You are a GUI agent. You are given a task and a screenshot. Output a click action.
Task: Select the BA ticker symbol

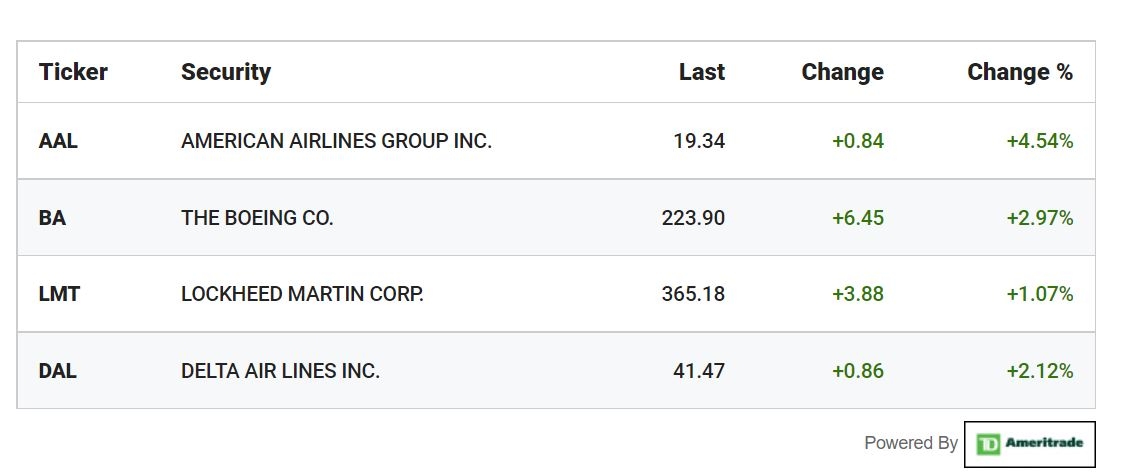pos(52,218)
